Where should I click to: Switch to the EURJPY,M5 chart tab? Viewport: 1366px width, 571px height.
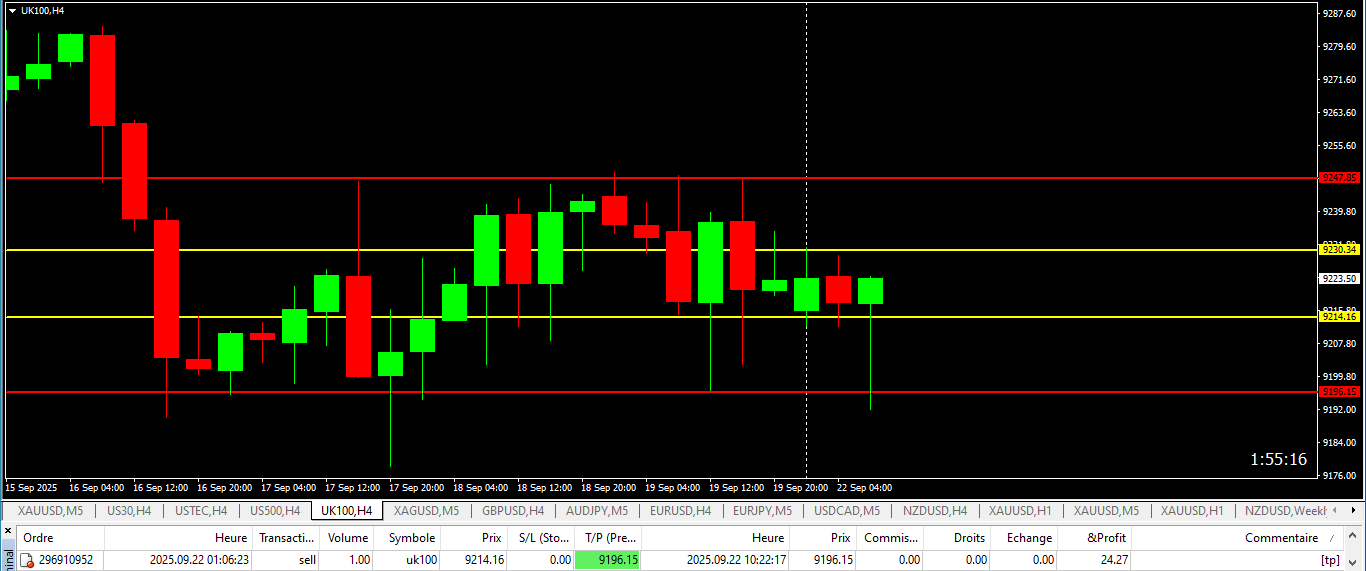762,511
